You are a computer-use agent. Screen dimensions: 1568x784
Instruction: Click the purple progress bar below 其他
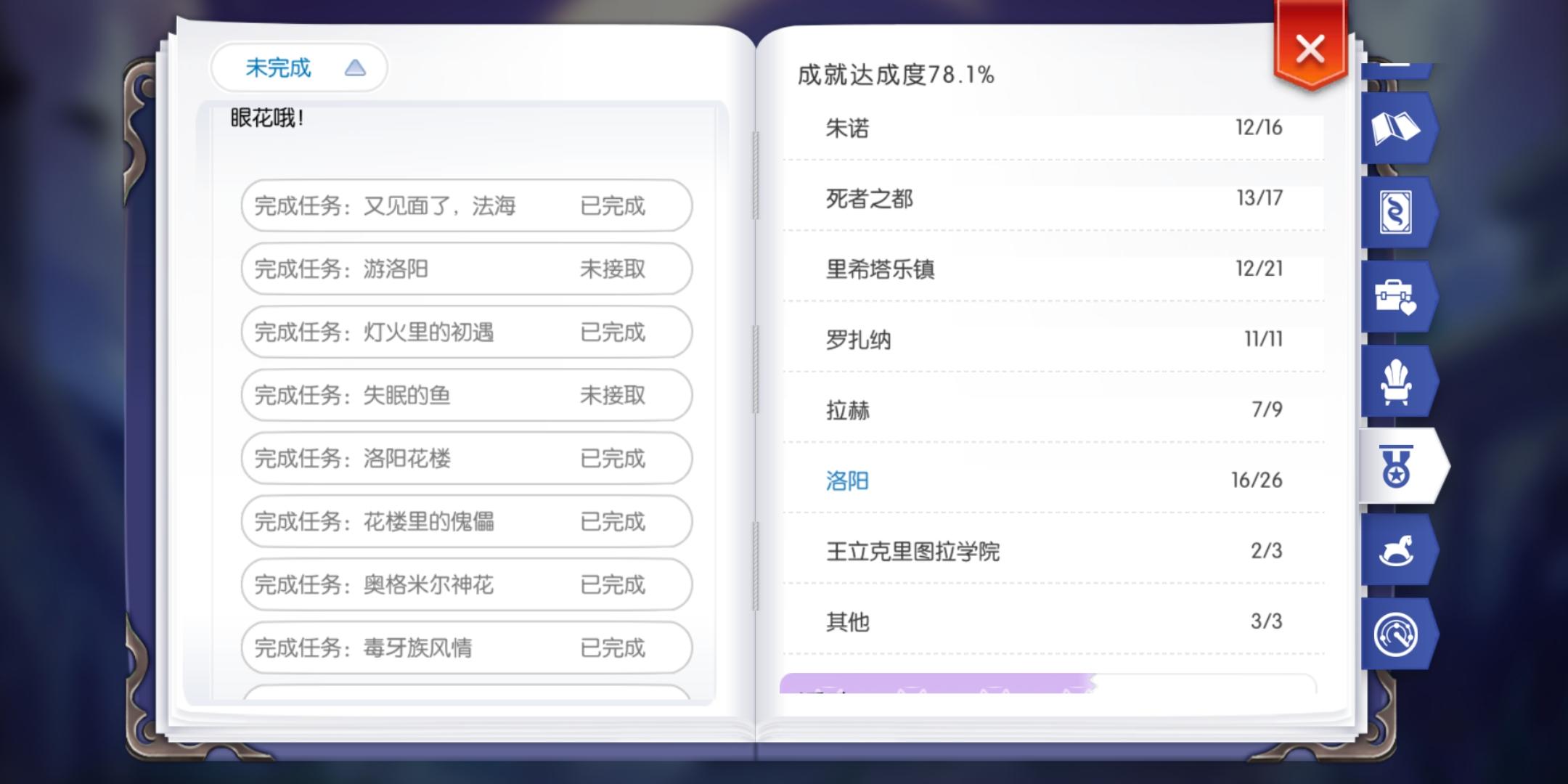point(937,683)
